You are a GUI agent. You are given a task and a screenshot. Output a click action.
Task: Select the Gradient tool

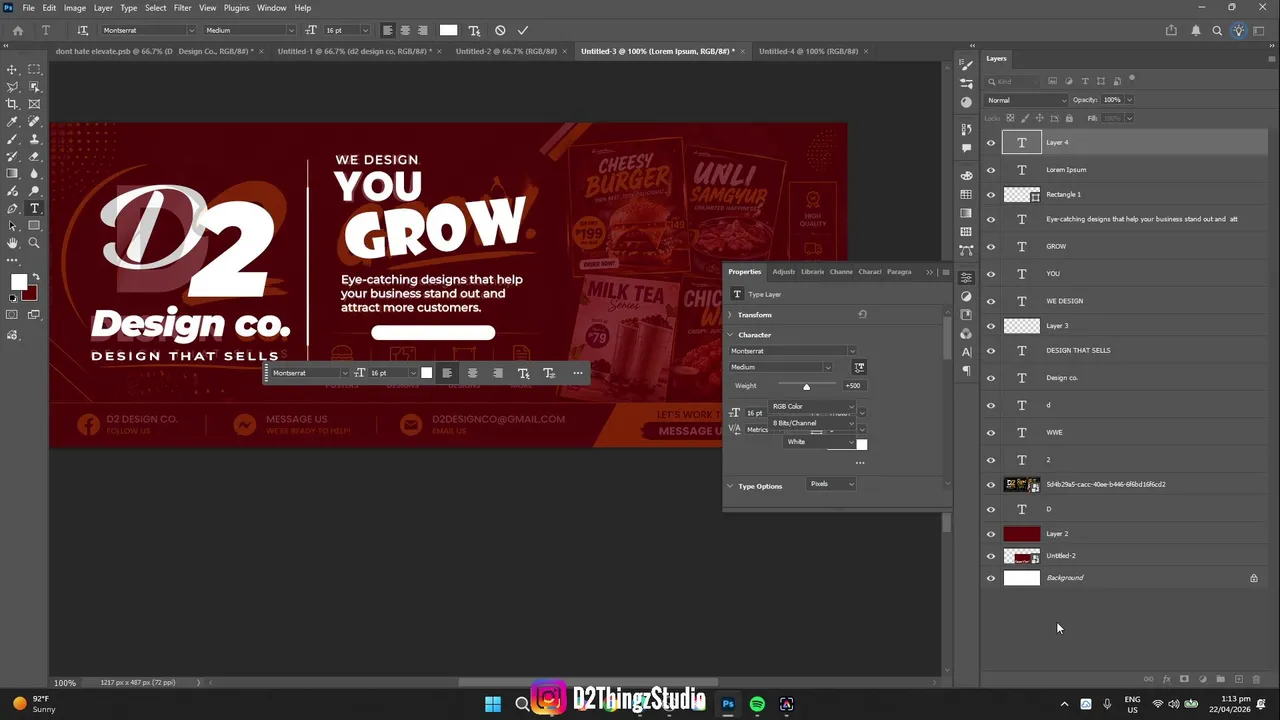click(x=12, y=174)
